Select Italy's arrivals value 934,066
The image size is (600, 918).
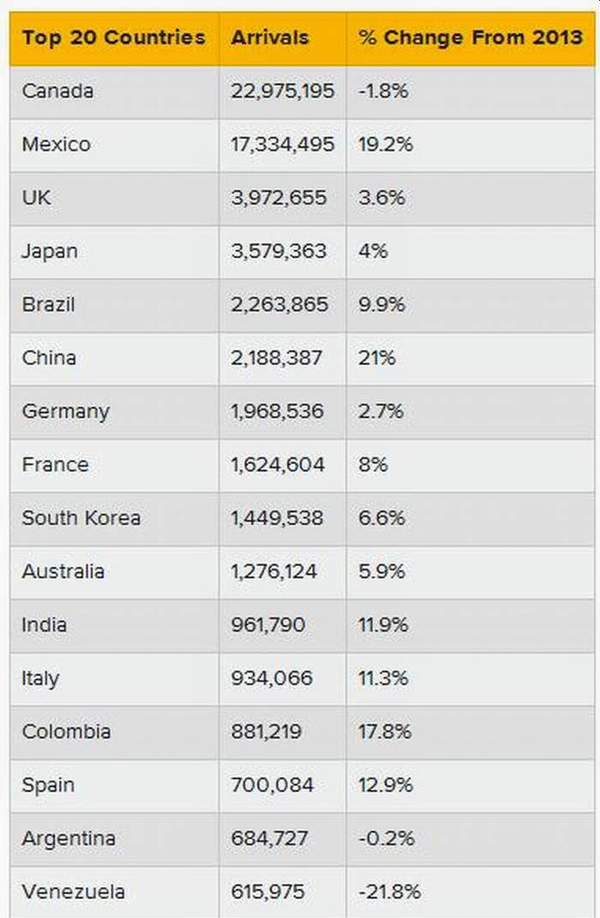coord(272,679)
